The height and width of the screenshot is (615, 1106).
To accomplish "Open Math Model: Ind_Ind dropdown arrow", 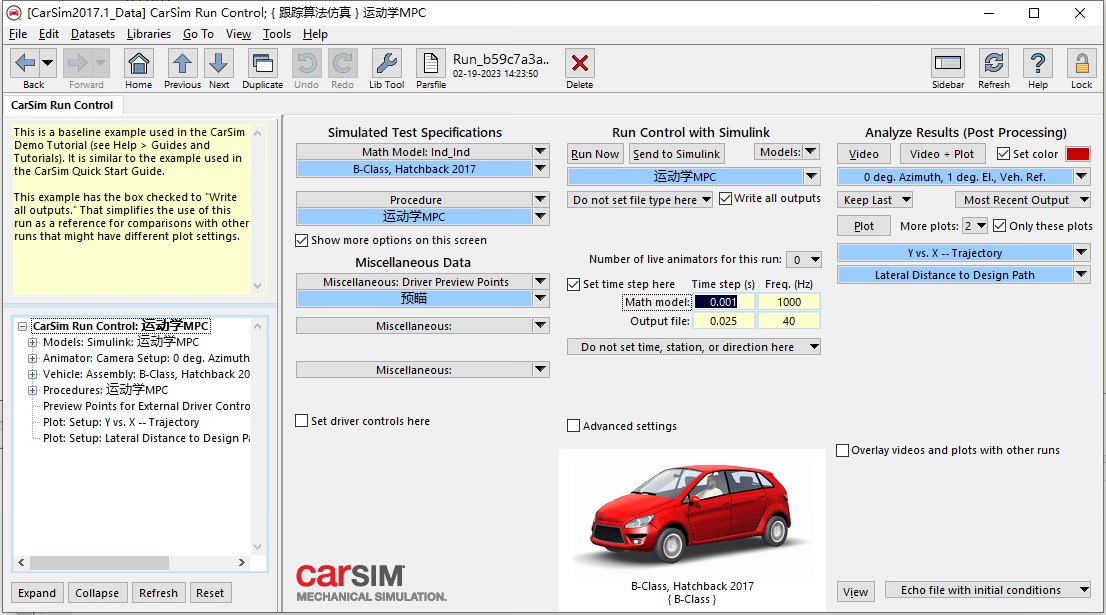I will tap(540, 152).
